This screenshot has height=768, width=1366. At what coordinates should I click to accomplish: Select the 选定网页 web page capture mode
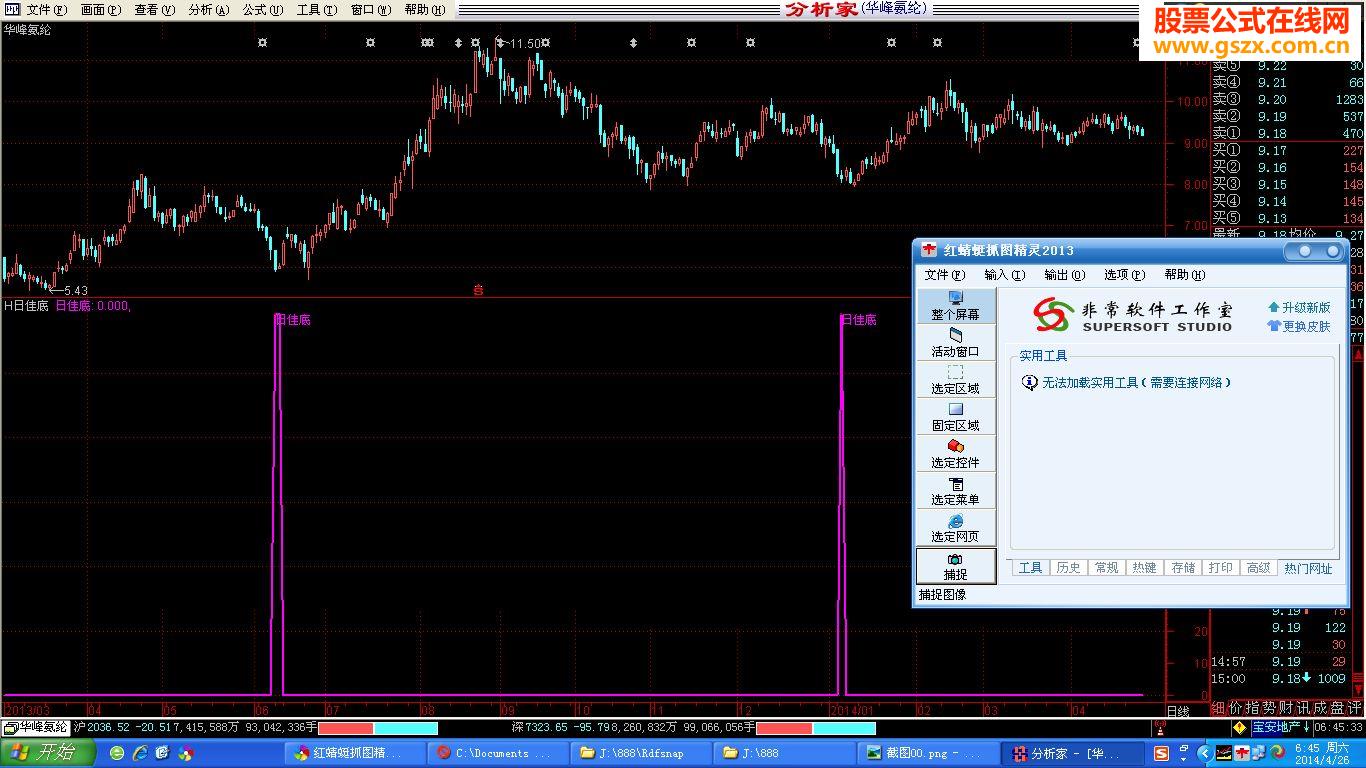[x=956, y=528]
